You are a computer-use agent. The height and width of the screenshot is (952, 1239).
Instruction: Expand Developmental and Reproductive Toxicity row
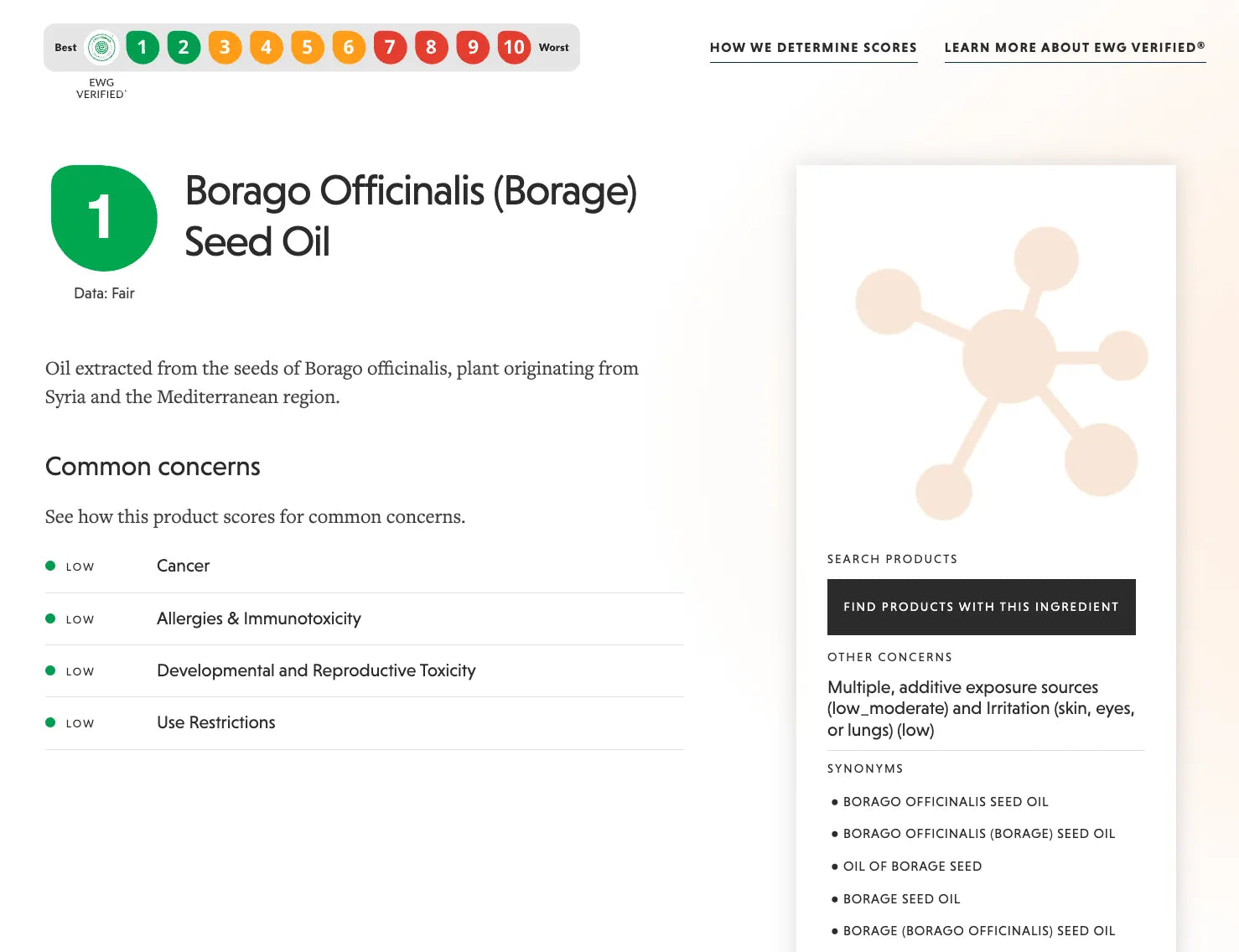click(365, 671)
